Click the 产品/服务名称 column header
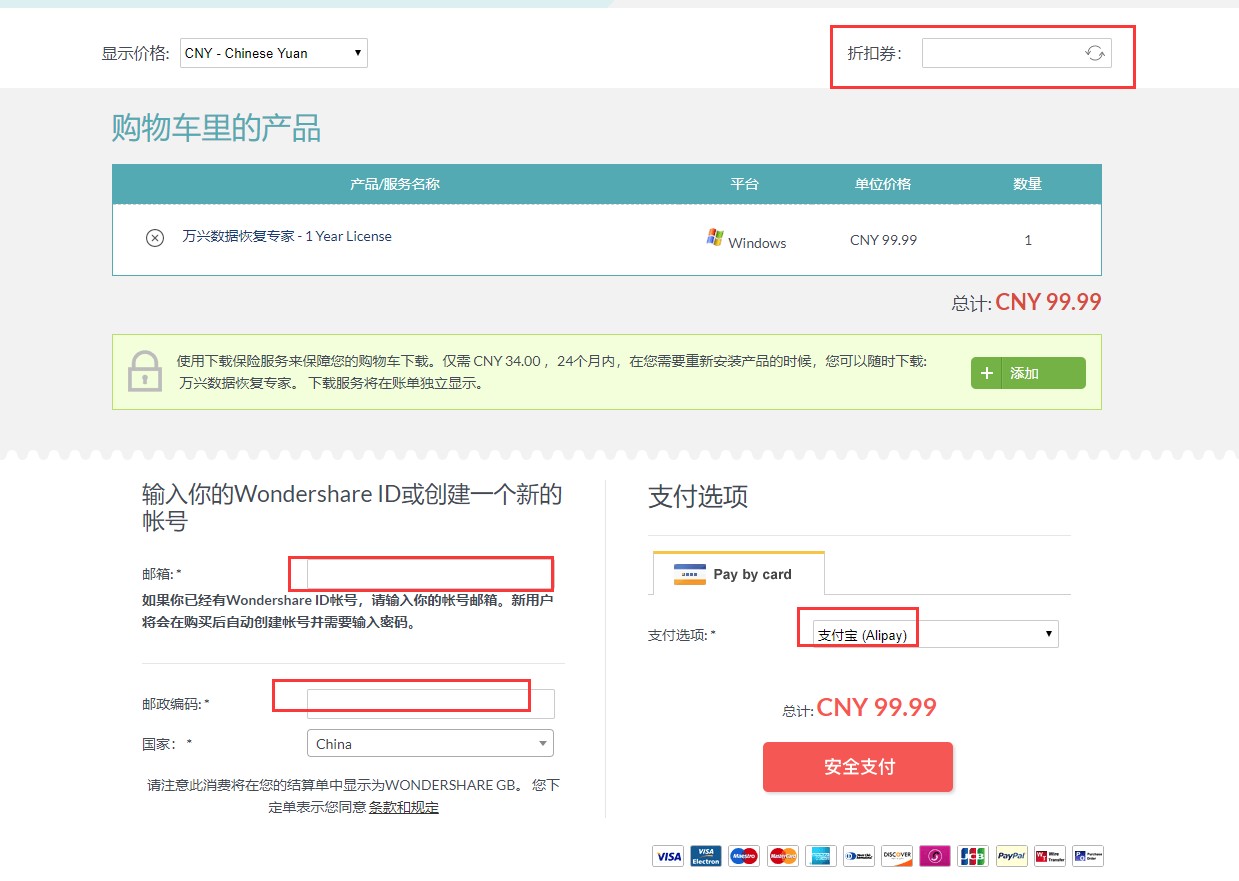The height and width of the screenshot is (881, 1239). (395, 184)
